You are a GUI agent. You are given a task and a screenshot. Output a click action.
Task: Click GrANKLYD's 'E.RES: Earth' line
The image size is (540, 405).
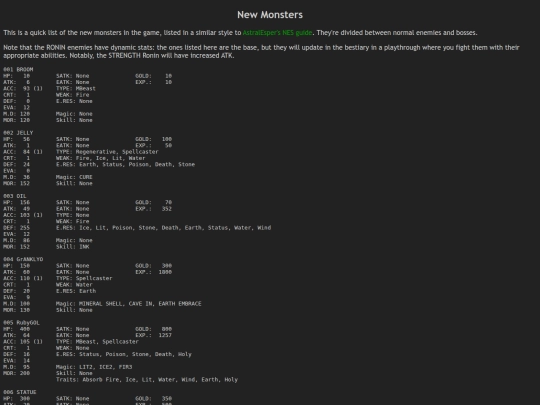[76, 291]
